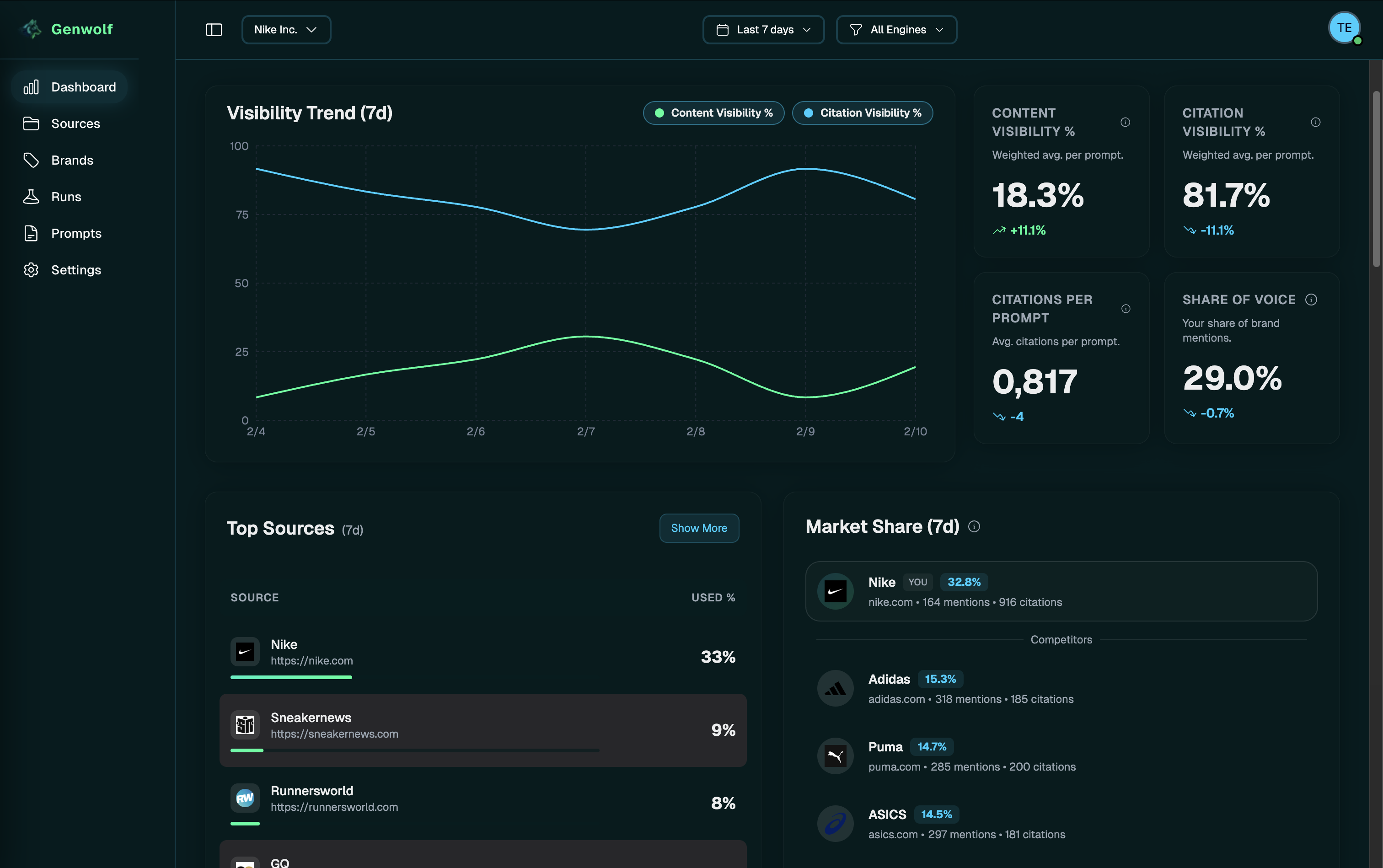Open Settings using the gear icon
The height and width of the screenshot is (868, 1383).
(x=32, y=270)
